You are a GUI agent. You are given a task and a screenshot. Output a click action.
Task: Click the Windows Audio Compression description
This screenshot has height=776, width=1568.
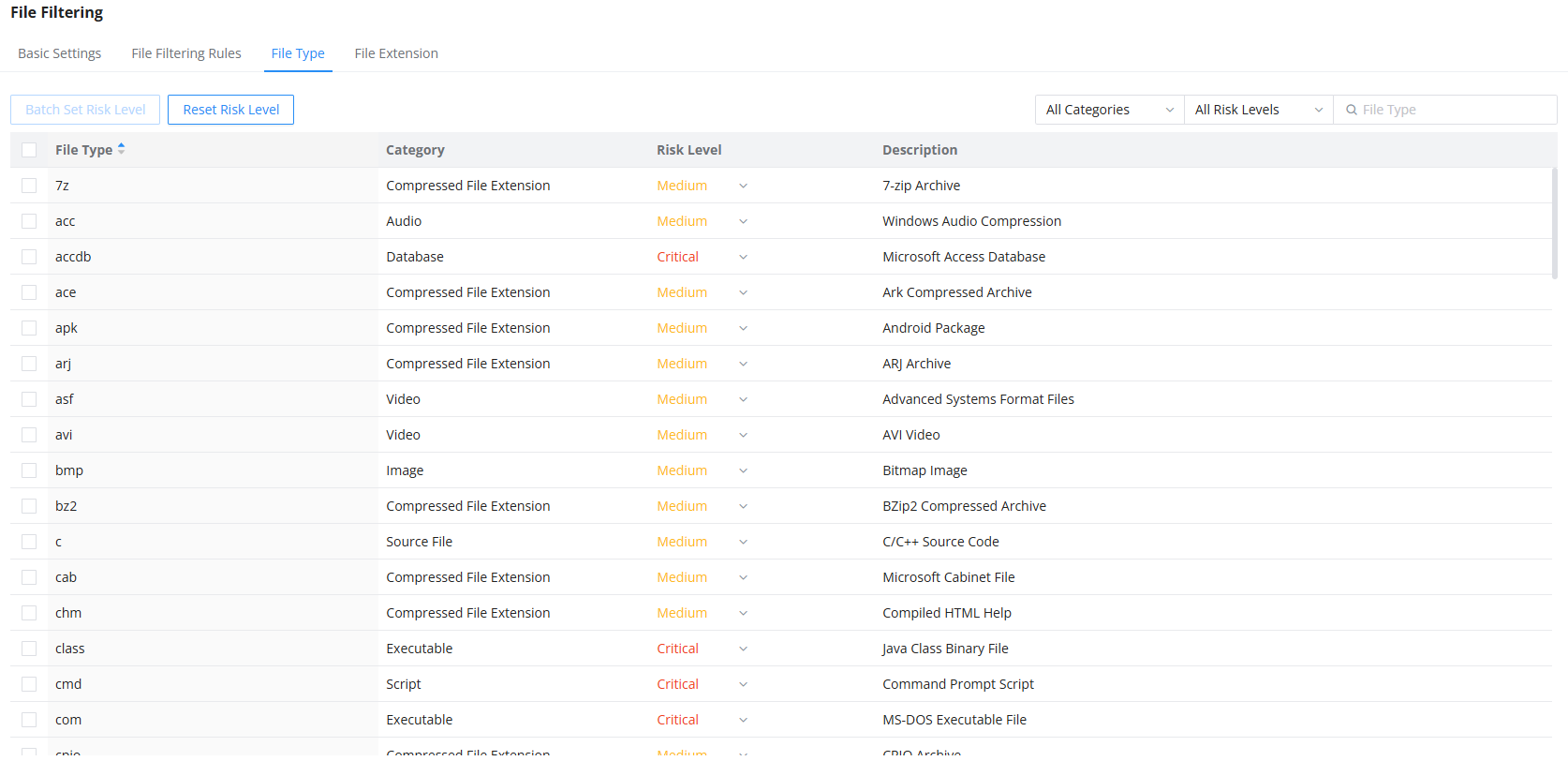pos(971,221)
